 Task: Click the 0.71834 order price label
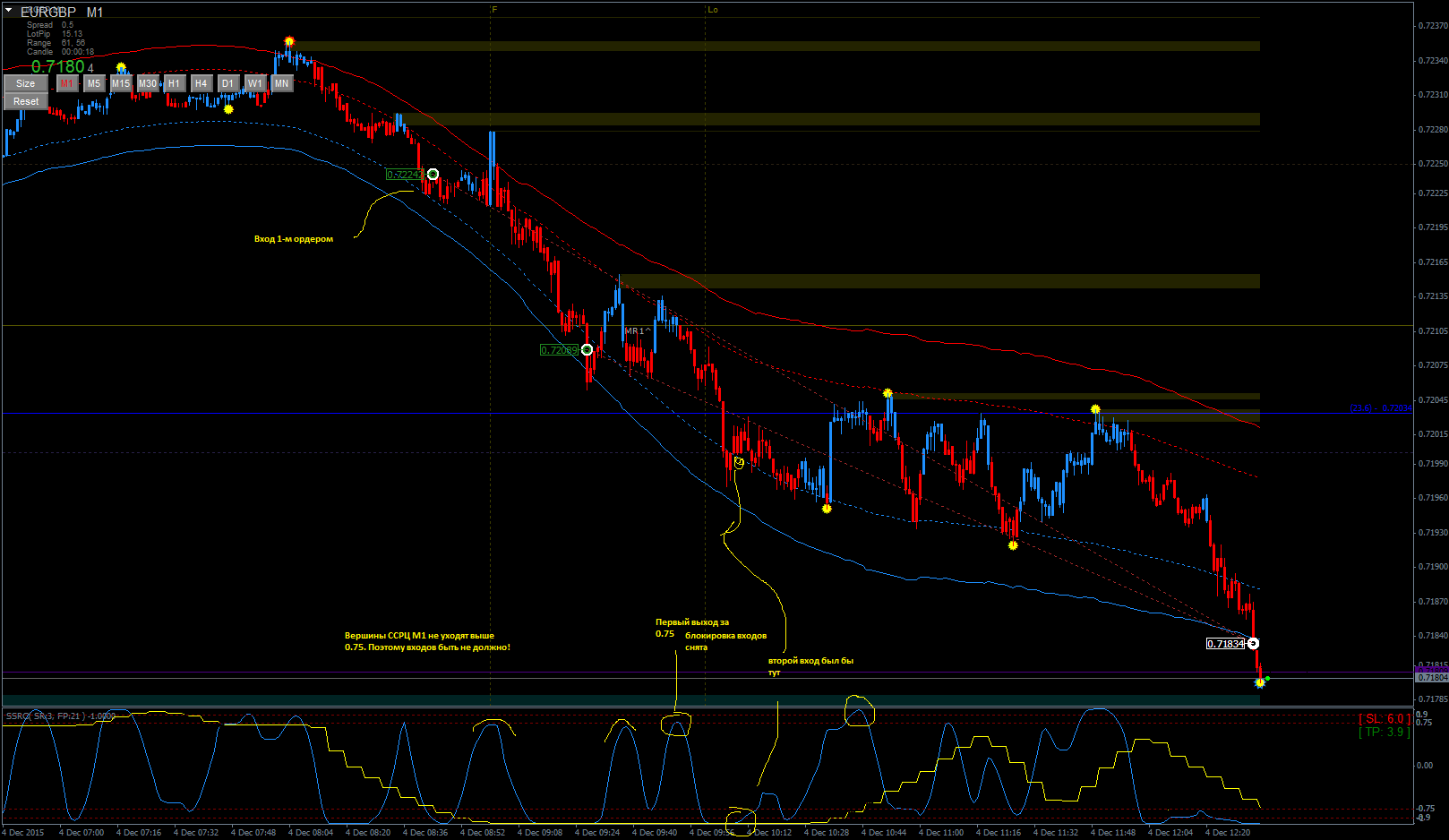(1226, 644)
